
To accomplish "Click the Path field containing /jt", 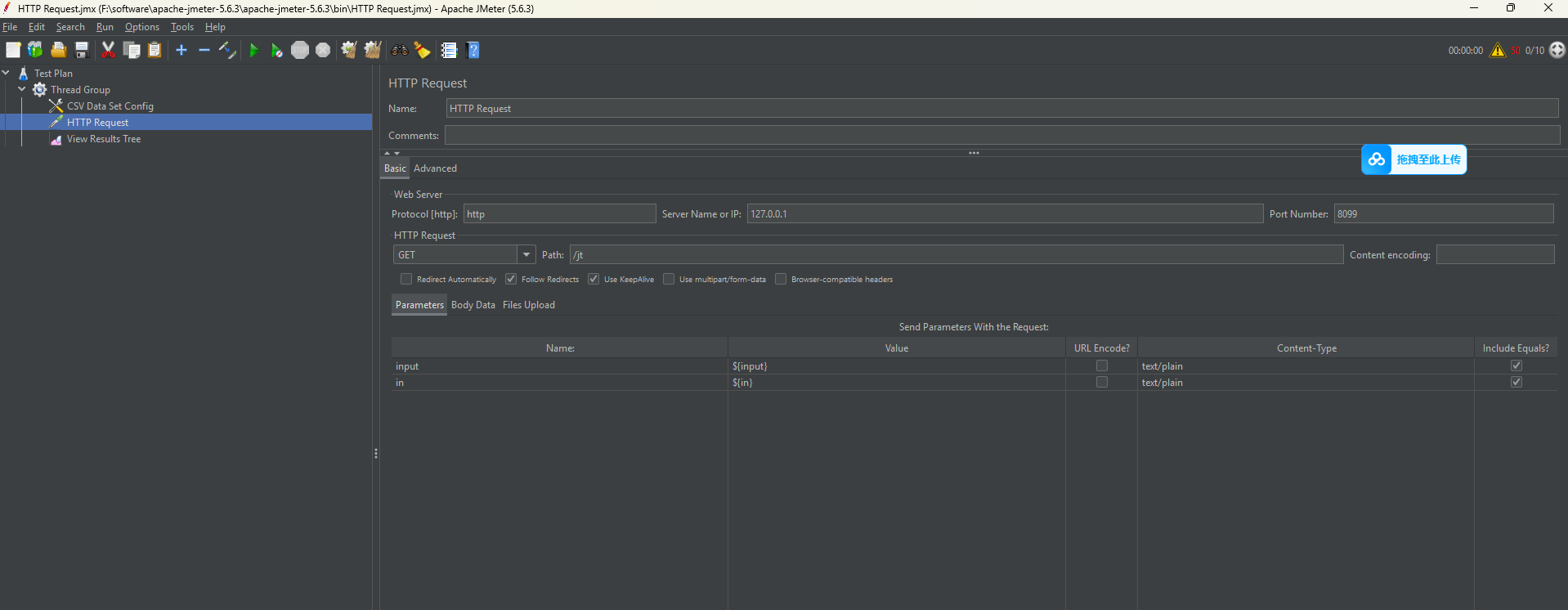I will (x=956, y=254).
